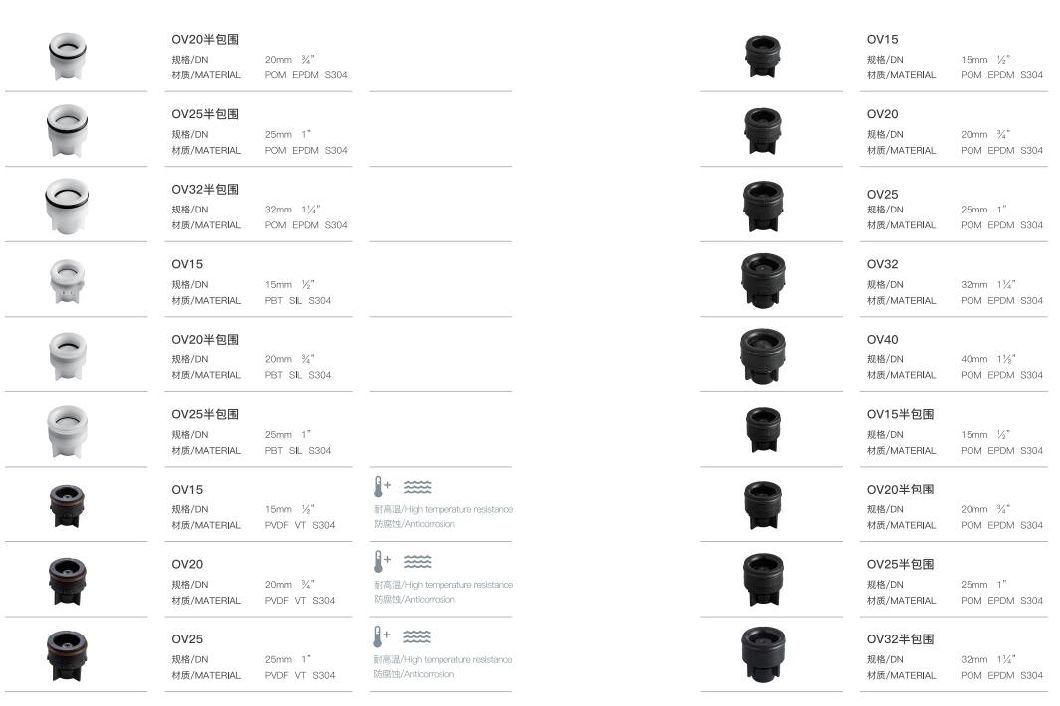Open the white OV15 PBT valve image
This screenshot has height=706, width=1060.
coord(67,281)
